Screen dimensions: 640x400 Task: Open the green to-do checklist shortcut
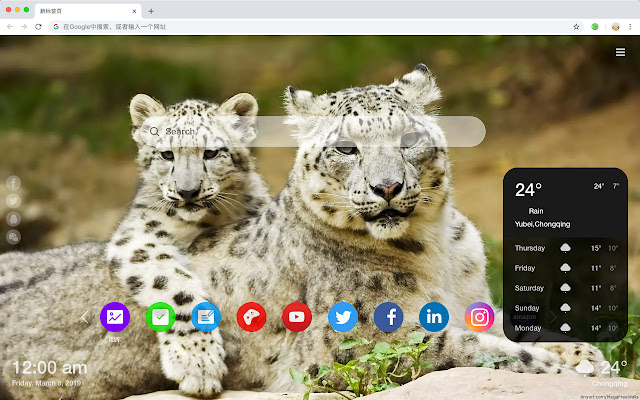pyautogui.click(x=160, y=317)
